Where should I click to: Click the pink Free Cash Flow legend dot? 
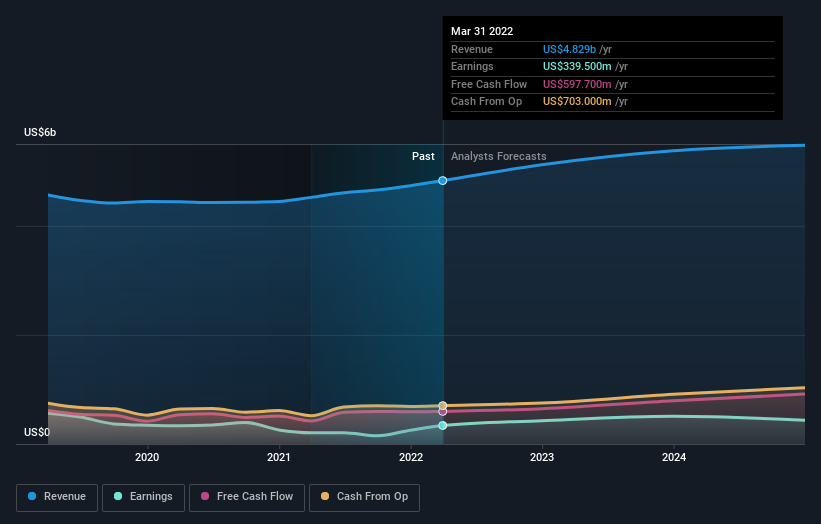(x=205, y=496)
